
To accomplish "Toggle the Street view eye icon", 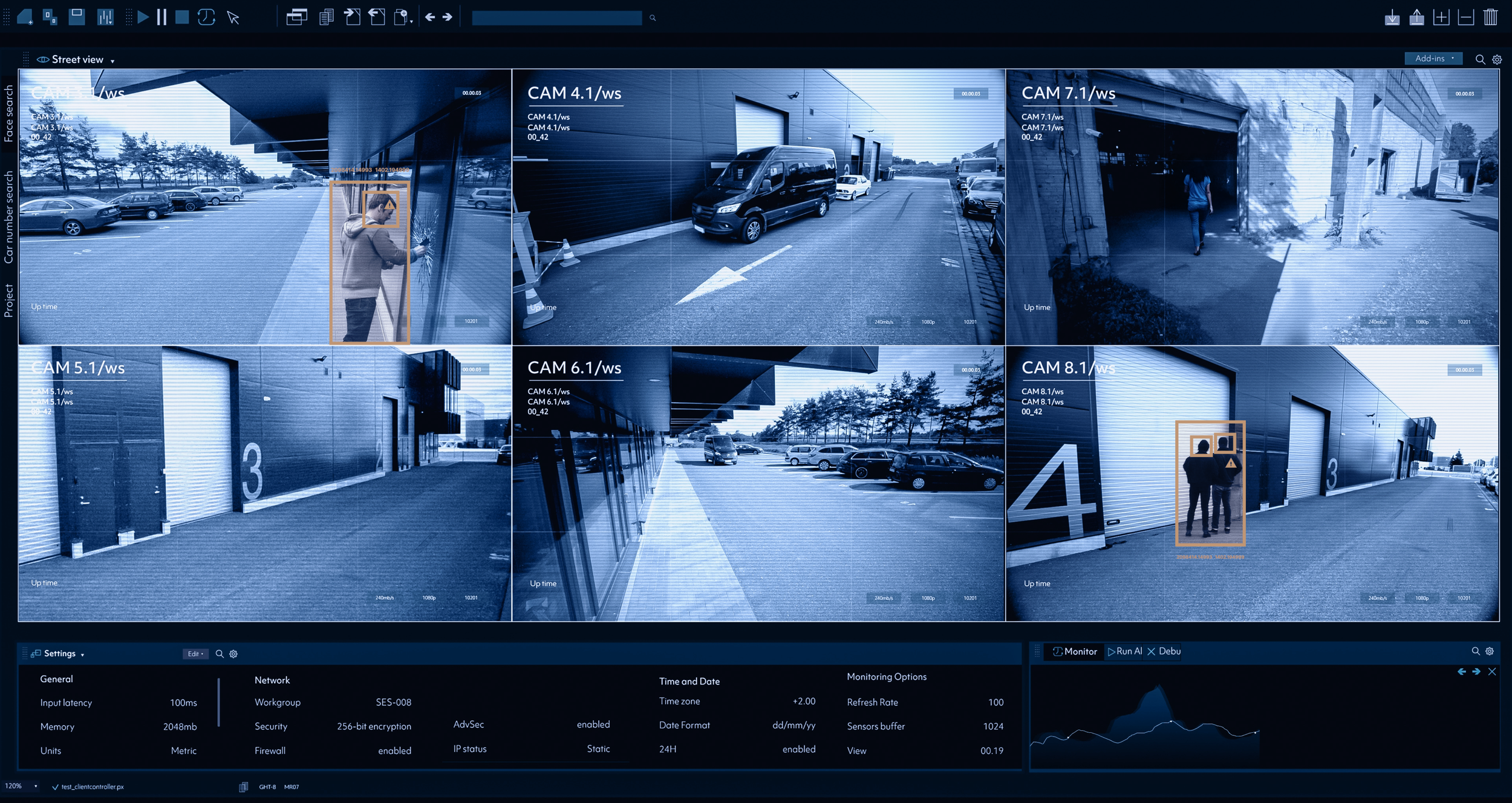I will [42, 59].
